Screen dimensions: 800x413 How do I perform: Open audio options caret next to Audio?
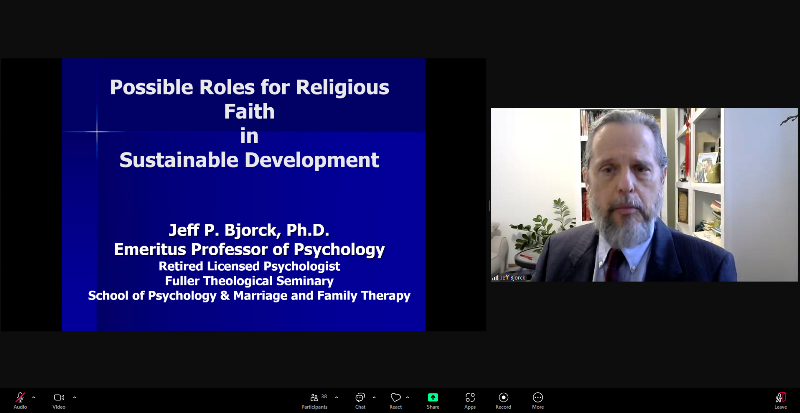click(x=34, y=397)
